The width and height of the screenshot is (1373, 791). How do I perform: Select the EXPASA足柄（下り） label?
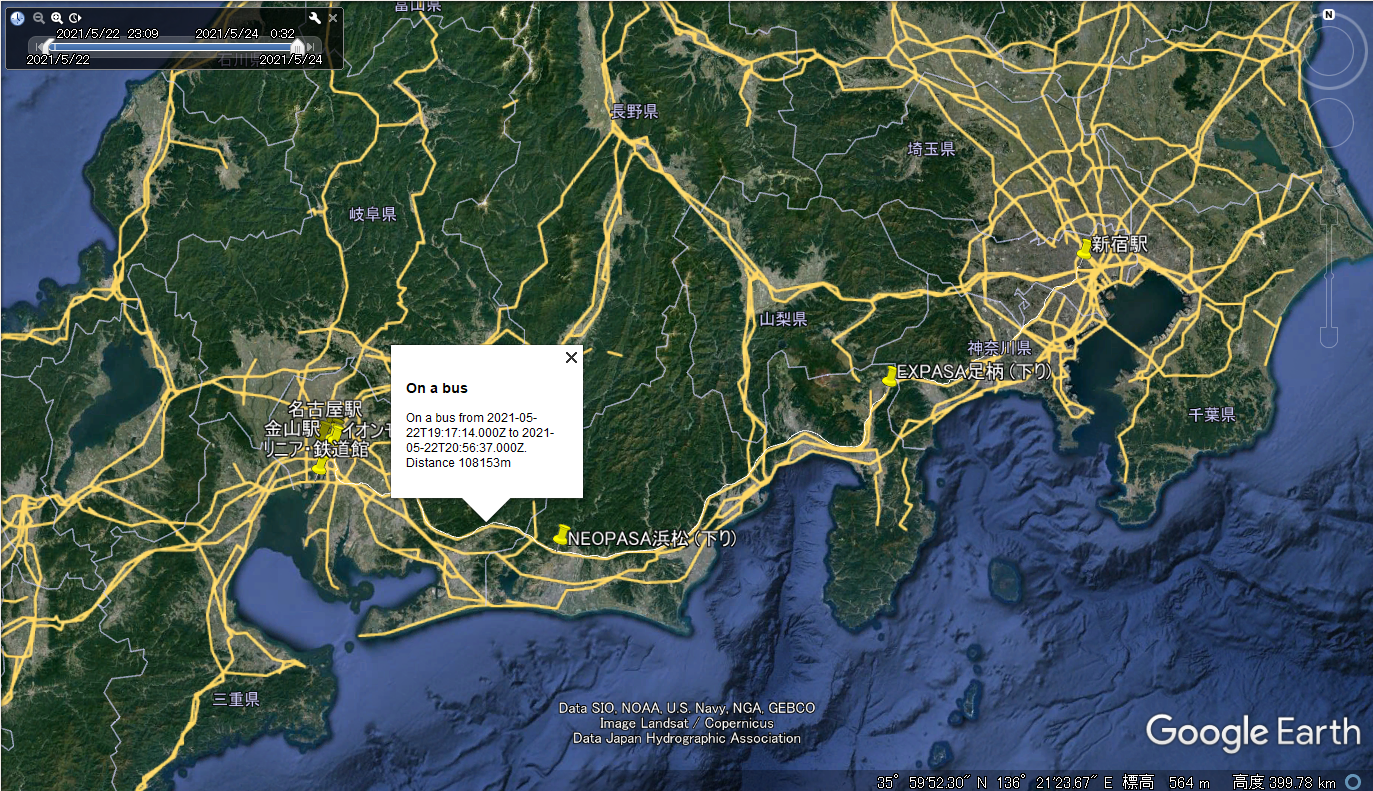coord(975,372)
